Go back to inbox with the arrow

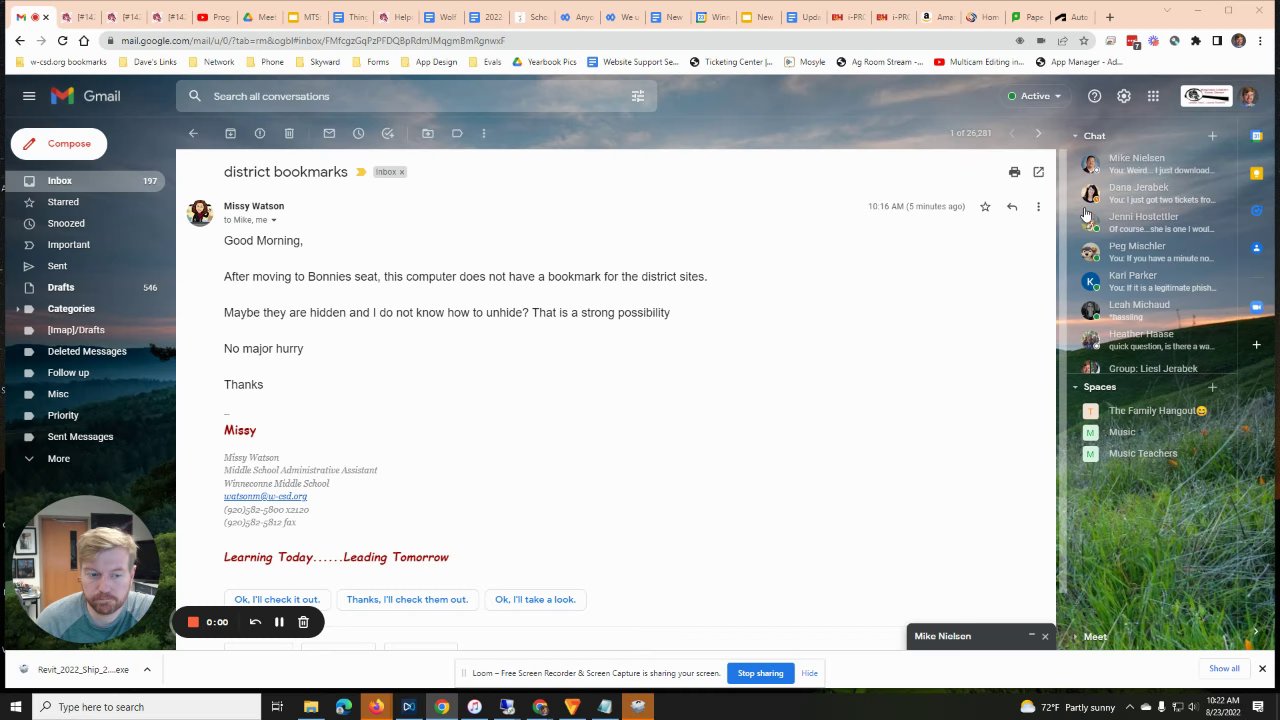pos(193,133)
